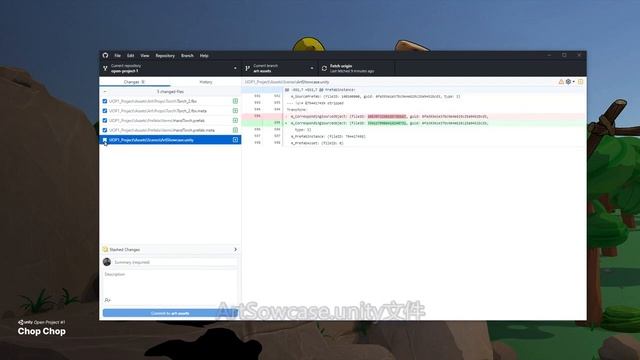Select the Torch_2.fbx file row
The height and width of the screenshot is (360, 640).
(x=170, y=101)
